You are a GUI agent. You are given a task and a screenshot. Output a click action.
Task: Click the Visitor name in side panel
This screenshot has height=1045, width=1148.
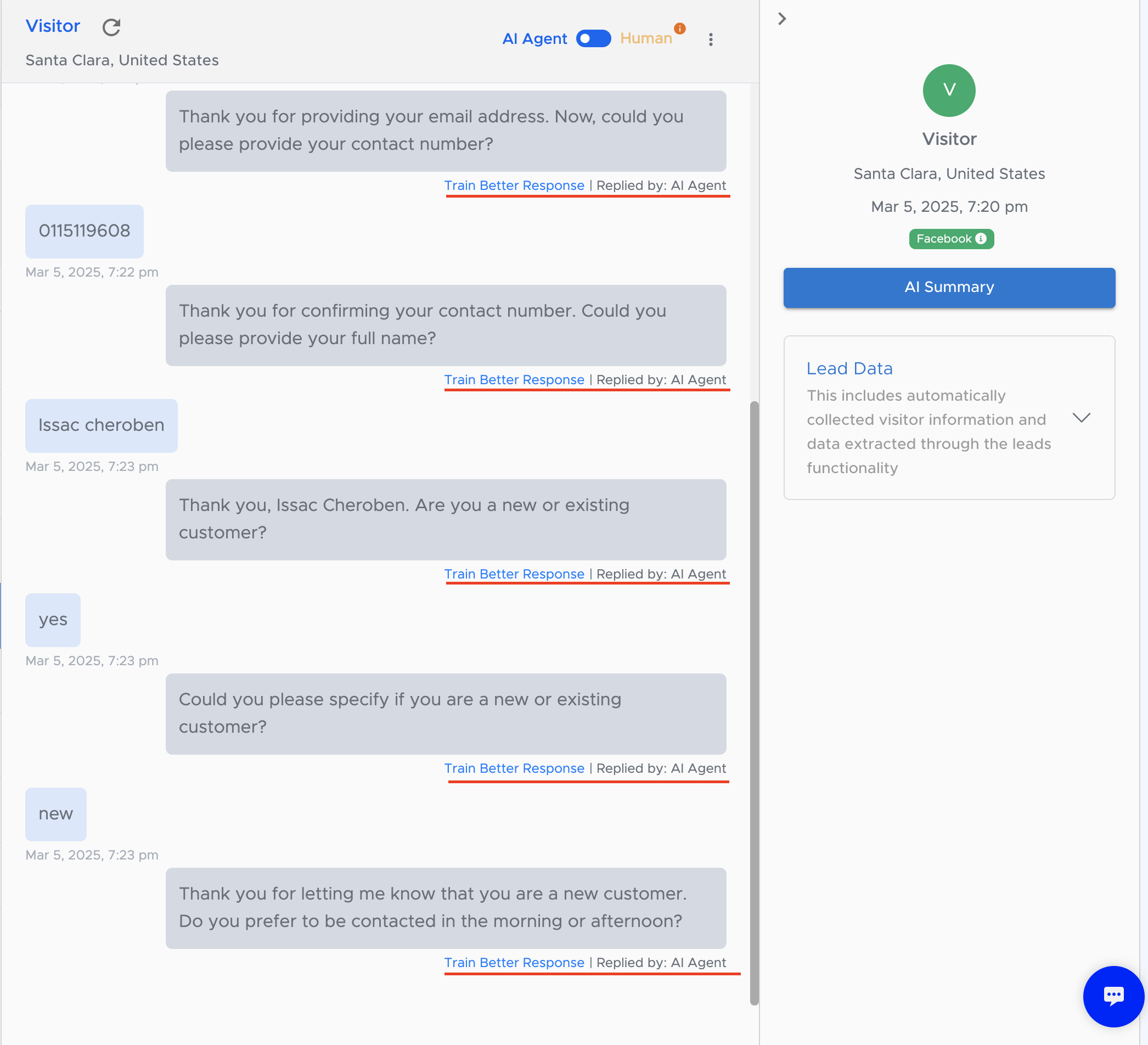pyautogui.click(x=949, y=139)
